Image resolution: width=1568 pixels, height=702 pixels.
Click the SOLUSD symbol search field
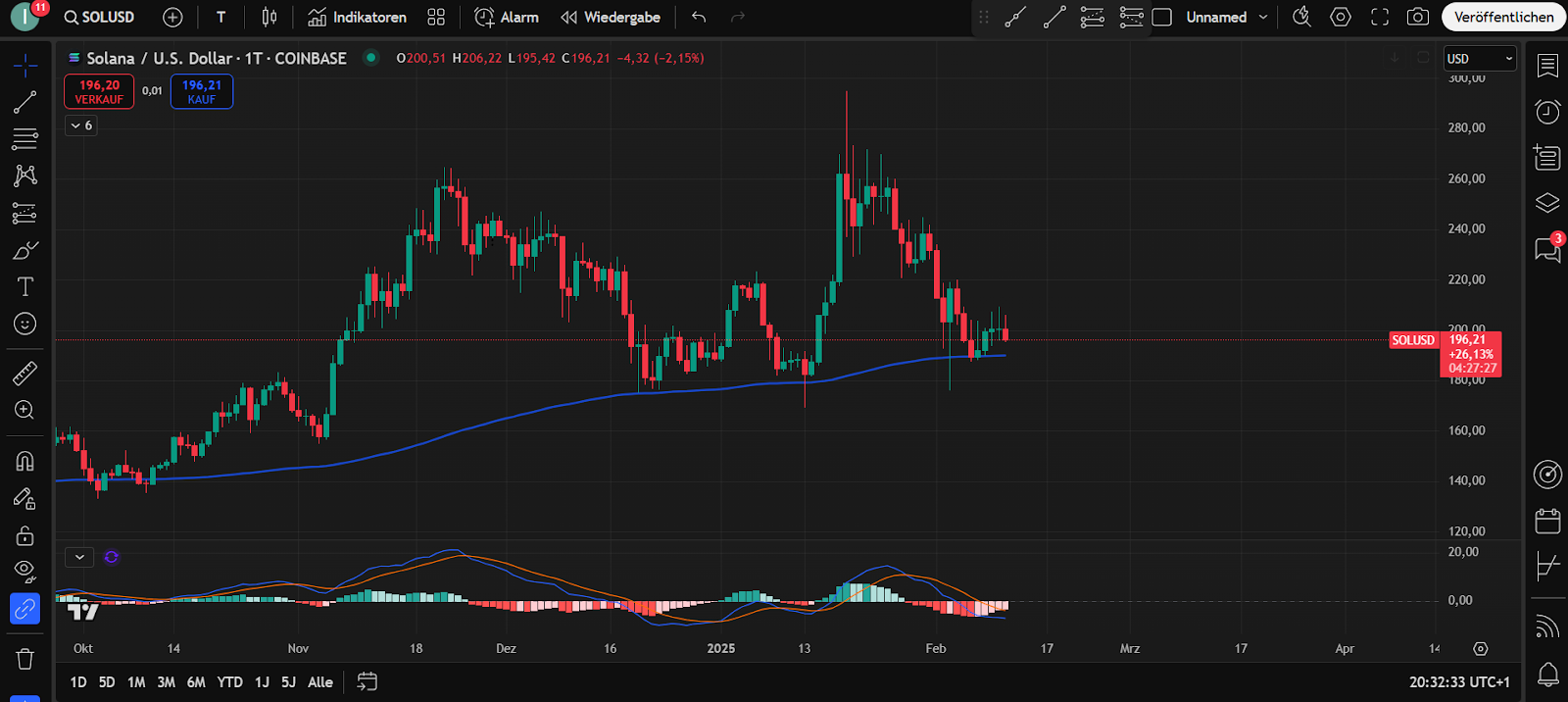click(x=100, y=17)
